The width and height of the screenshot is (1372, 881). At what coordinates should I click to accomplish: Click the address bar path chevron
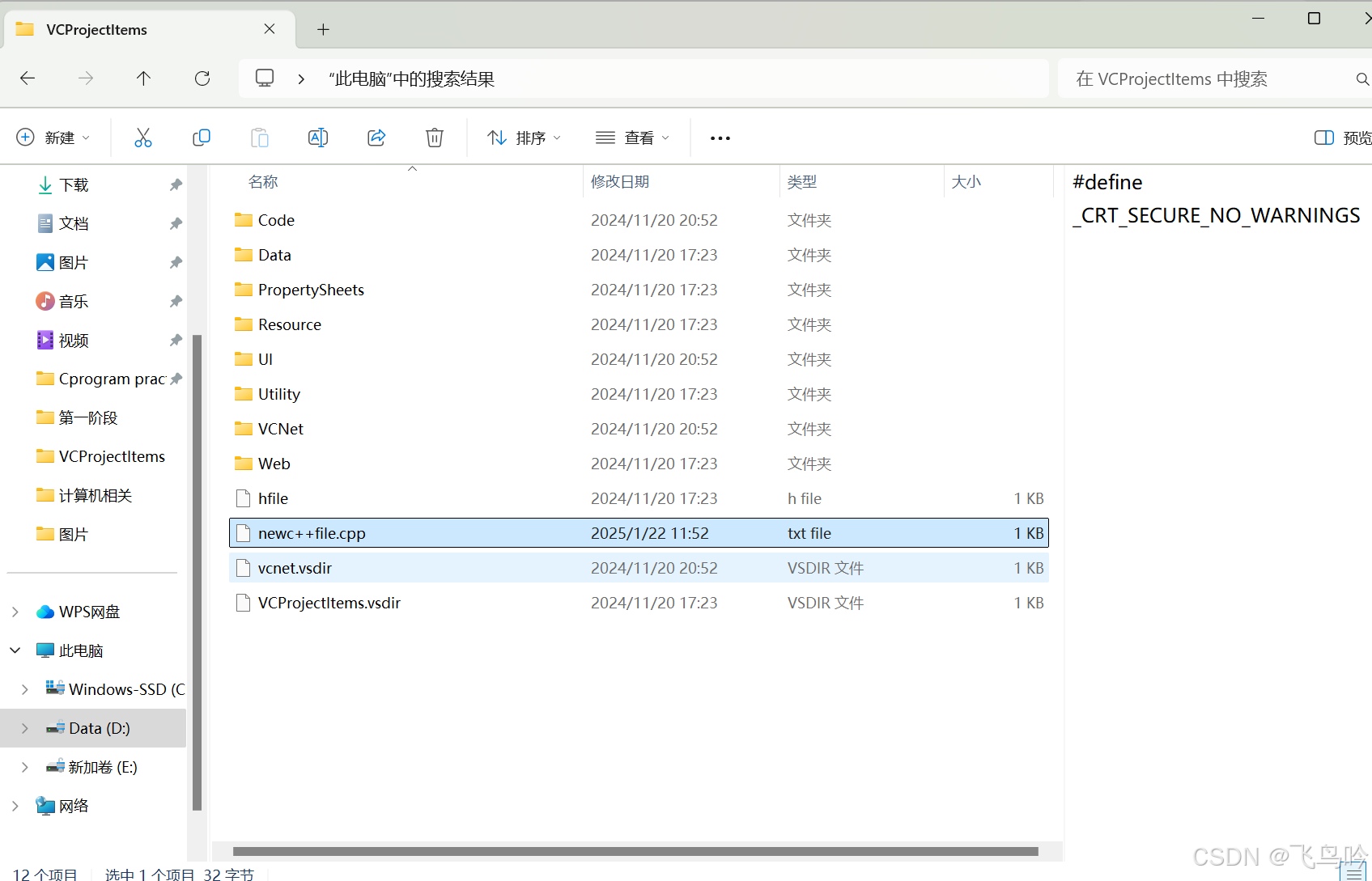coord(301,78)
